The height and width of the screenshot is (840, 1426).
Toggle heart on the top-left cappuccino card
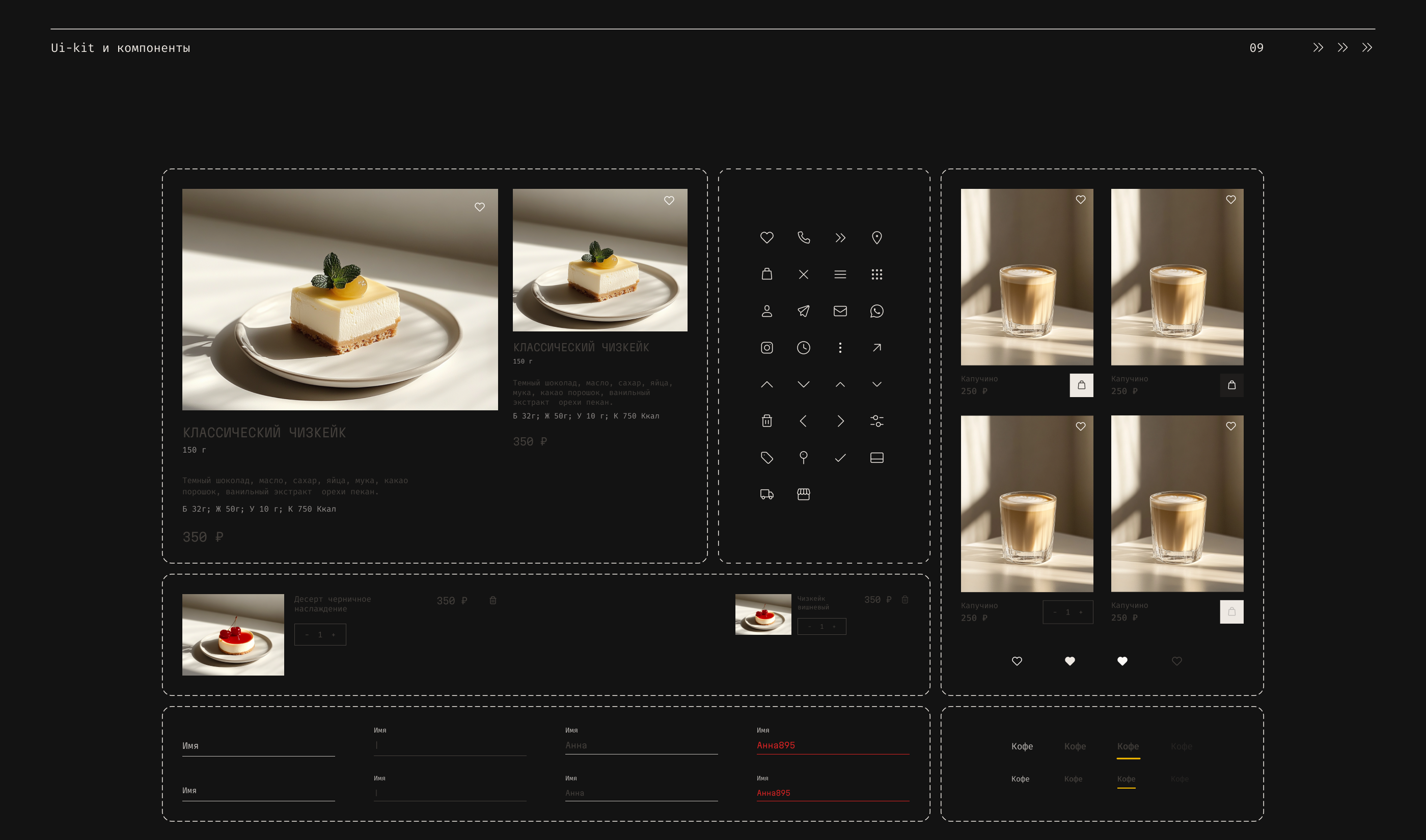click(x=1080, y=200)
